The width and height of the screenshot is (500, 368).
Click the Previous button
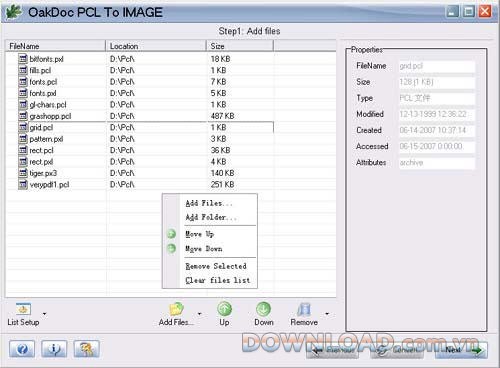tap(333, 350)
